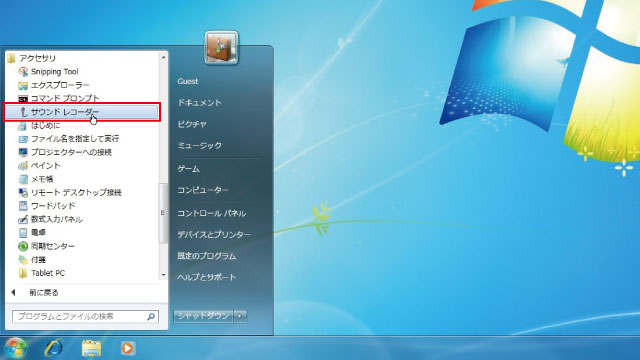This screenshot has width=640, height=360.
Task: Click the サウンド レコーダー microphone icon
Action: 23,112
